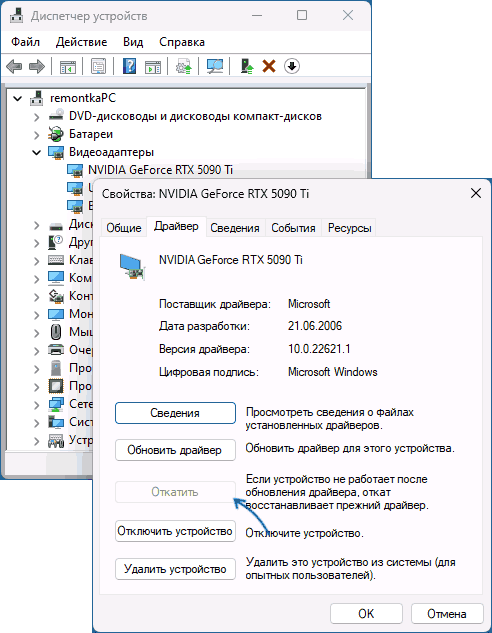Click the keyboard category icon
Screen dimensions: 492x633
click(56, 260)
